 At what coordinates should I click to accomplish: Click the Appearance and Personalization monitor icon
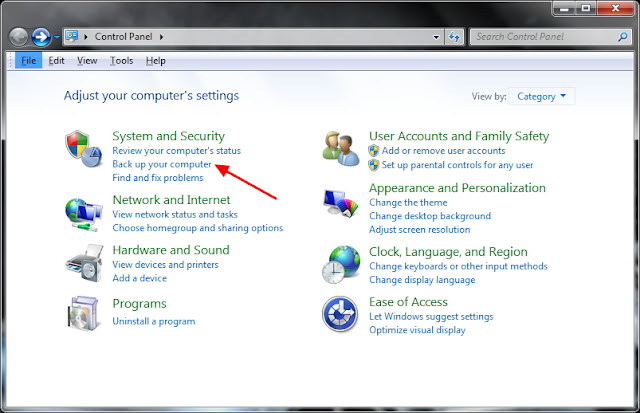(x=340, y=204)
